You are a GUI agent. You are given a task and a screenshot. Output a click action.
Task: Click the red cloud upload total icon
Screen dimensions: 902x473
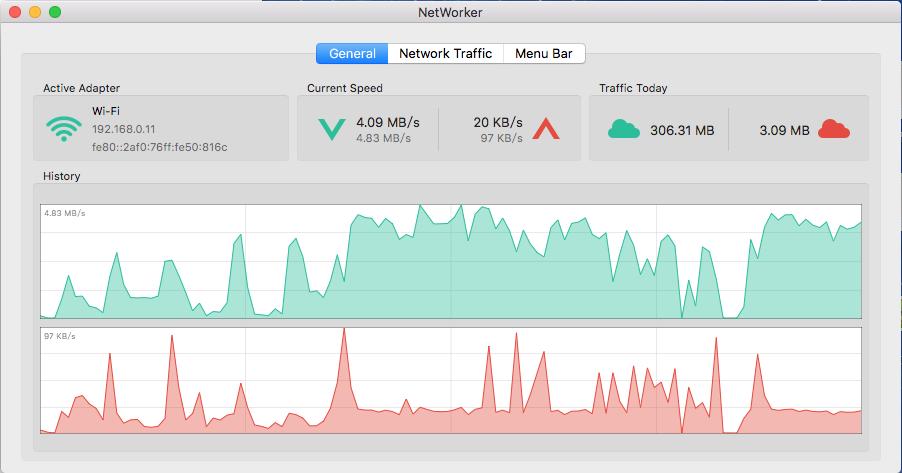pyautogui.click(x=833, y=129)
